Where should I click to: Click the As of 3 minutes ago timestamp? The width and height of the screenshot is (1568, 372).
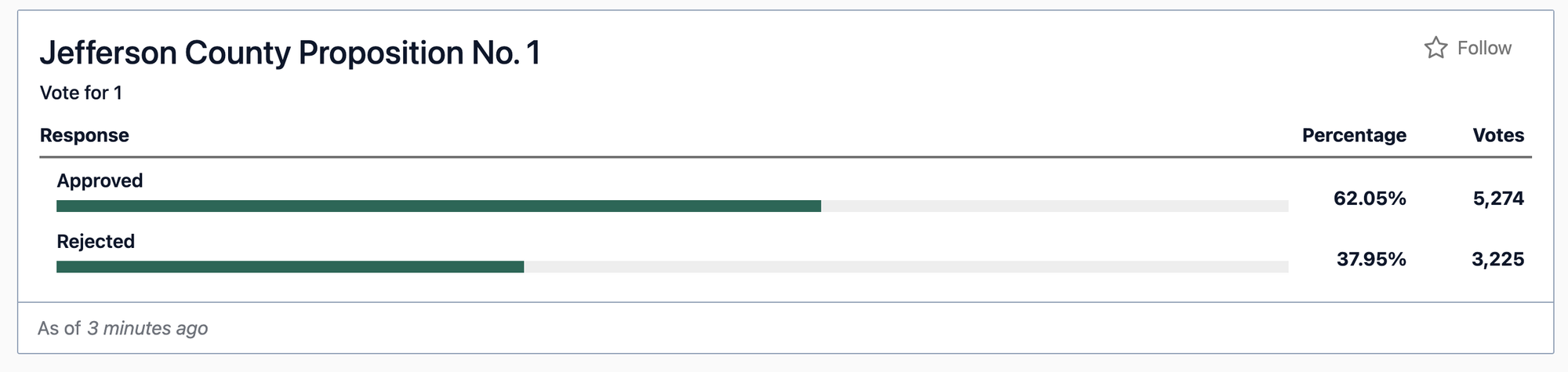click(x=122, y=328)
